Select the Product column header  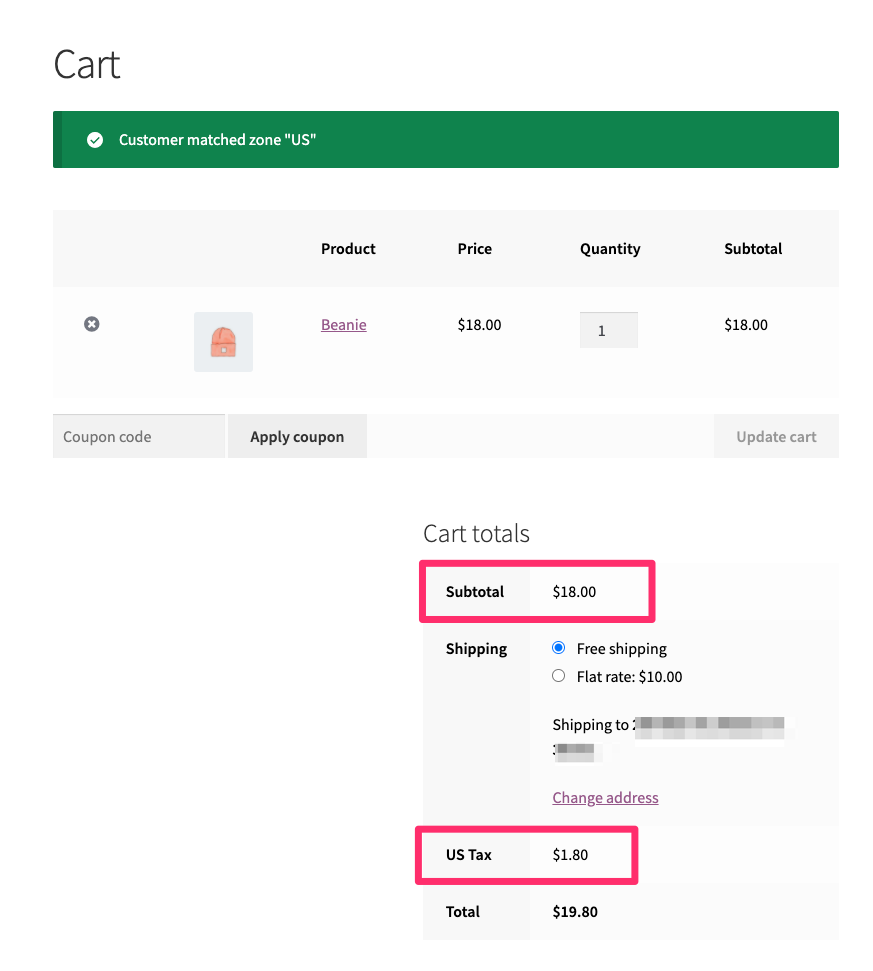point(347,248)
